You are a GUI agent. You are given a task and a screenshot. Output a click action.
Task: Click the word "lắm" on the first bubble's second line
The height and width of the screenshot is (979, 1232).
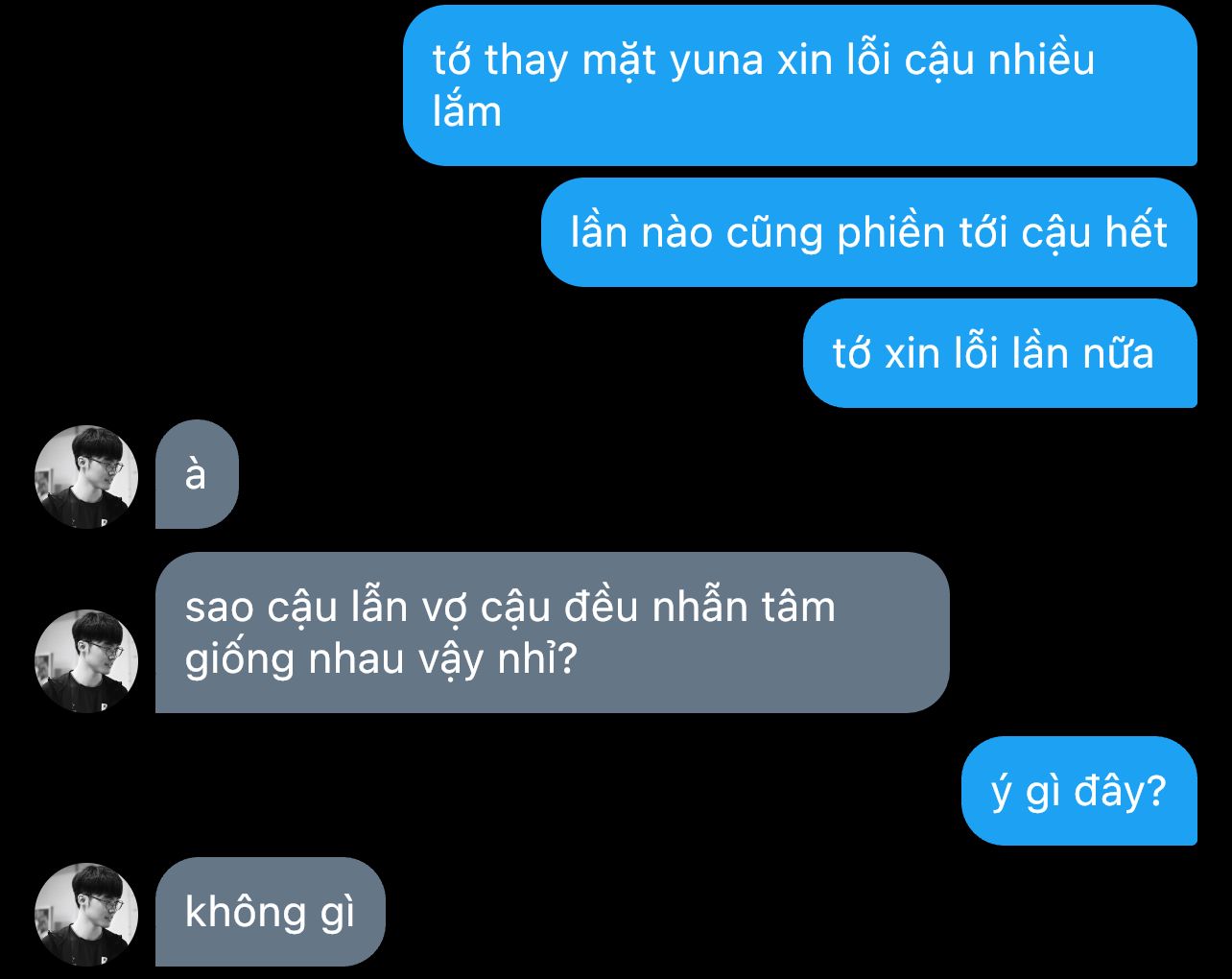pos(467,111)
